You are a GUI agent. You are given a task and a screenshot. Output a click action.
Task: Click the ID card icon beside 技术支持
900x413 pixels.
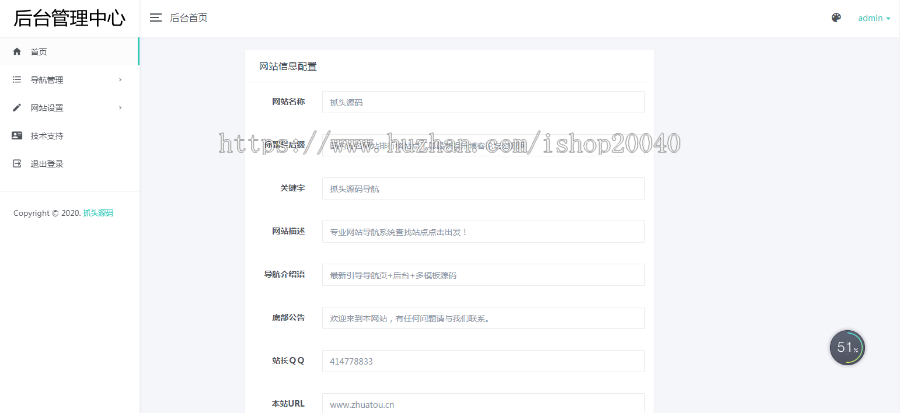point(17,135)
